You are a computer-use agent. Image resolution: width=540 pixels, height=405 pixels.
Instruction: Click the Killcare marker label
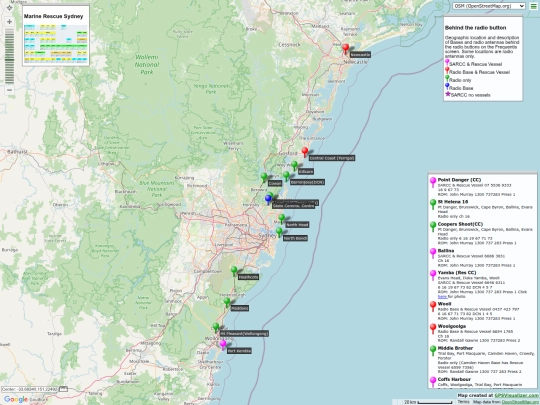pyautogui.click(x=306, y=172)
